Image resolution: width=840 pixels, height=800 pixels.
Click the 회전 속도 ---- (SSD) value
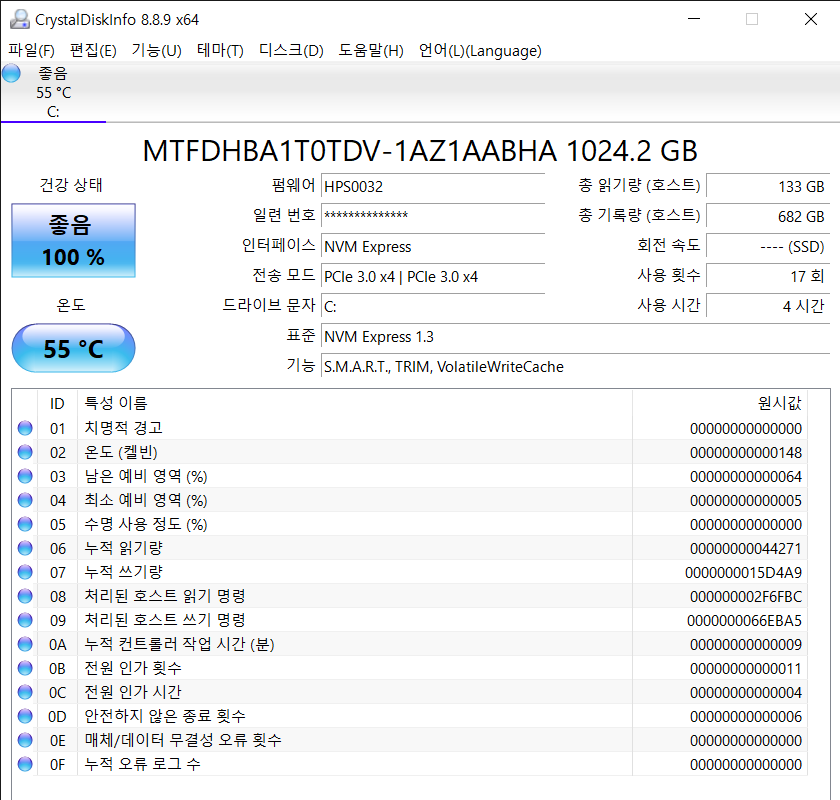(768, 246)
